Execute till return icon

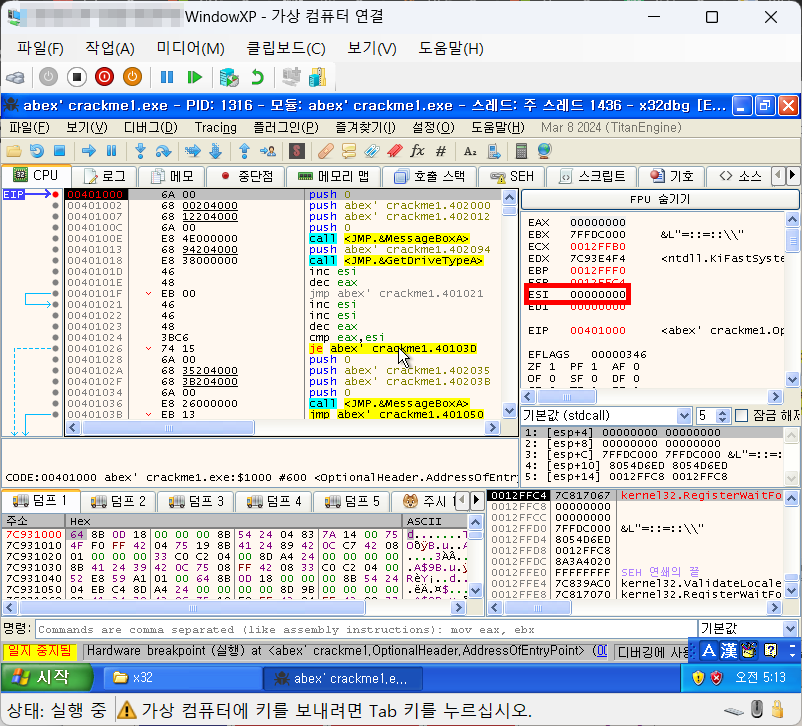pyautogui.click(x=244, y=151)
